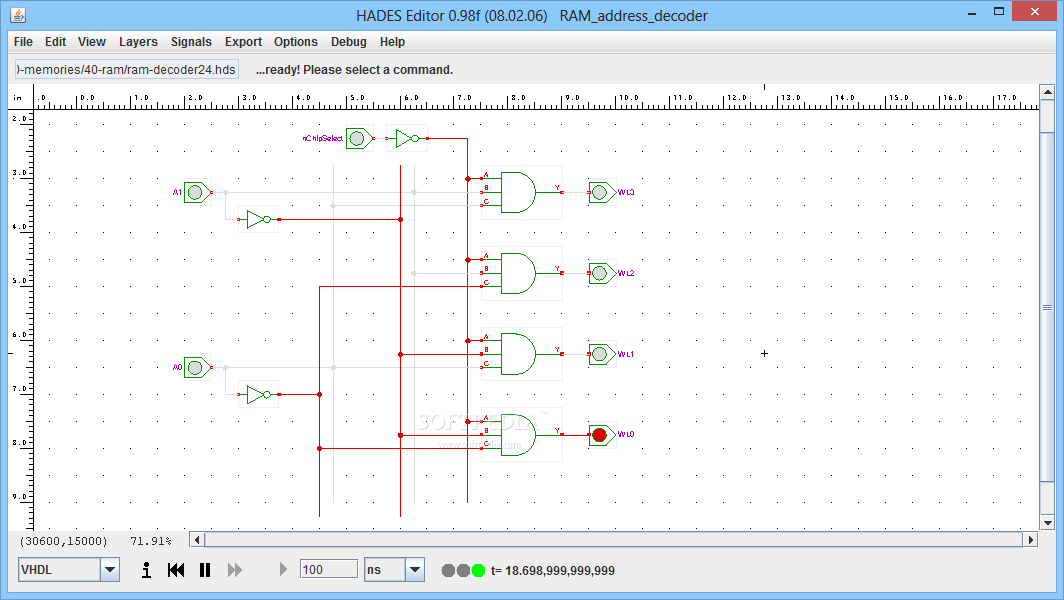1064x600 pixels.
Task: Open the Debug menu
Action: coord(348,41)
